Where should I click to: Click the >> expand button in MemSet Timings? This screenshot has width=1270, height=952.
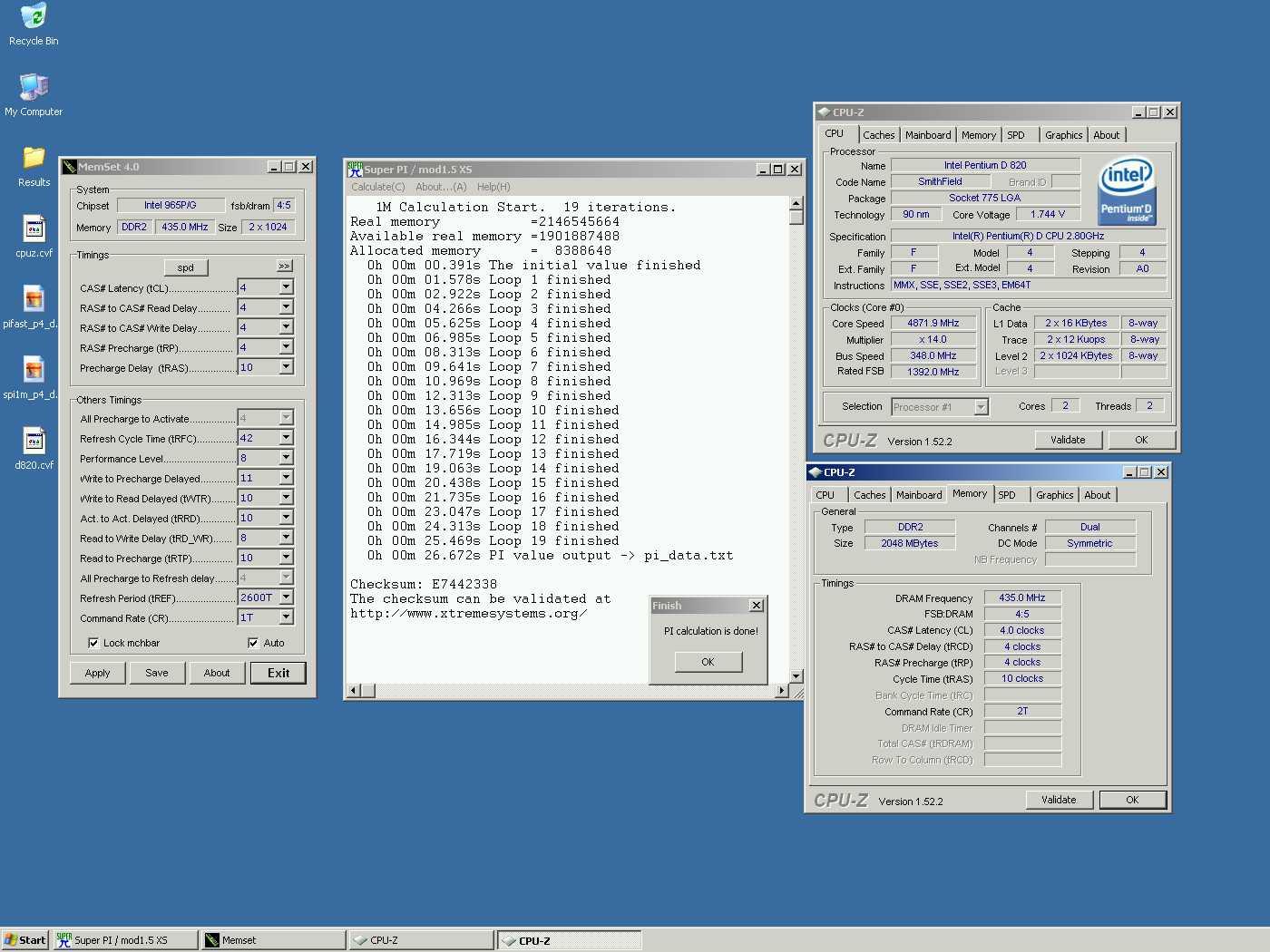click(x=285, y=266)
